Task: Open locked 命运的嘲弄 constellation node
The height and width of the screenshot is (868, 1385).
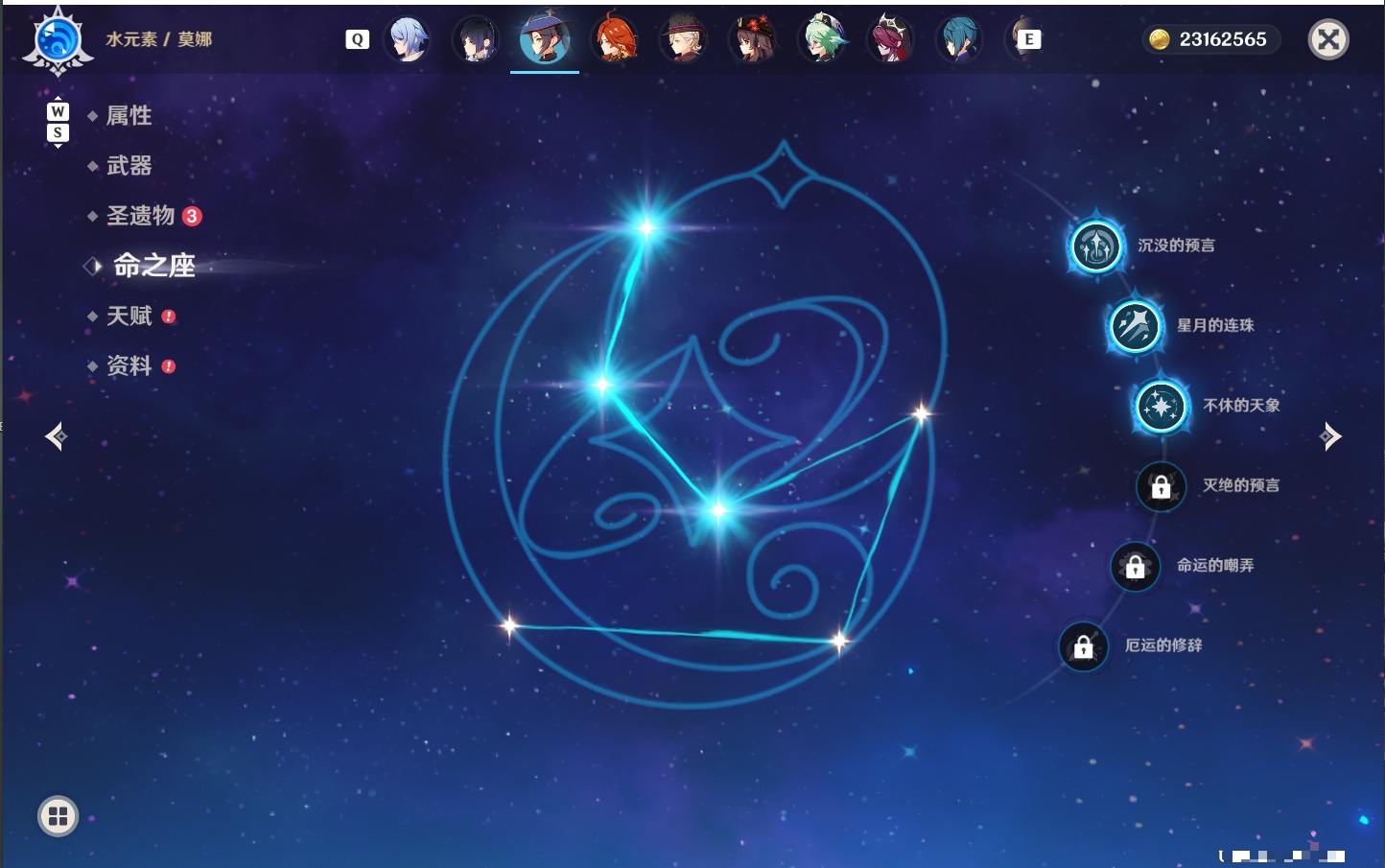Action: tap(1136, 566)
